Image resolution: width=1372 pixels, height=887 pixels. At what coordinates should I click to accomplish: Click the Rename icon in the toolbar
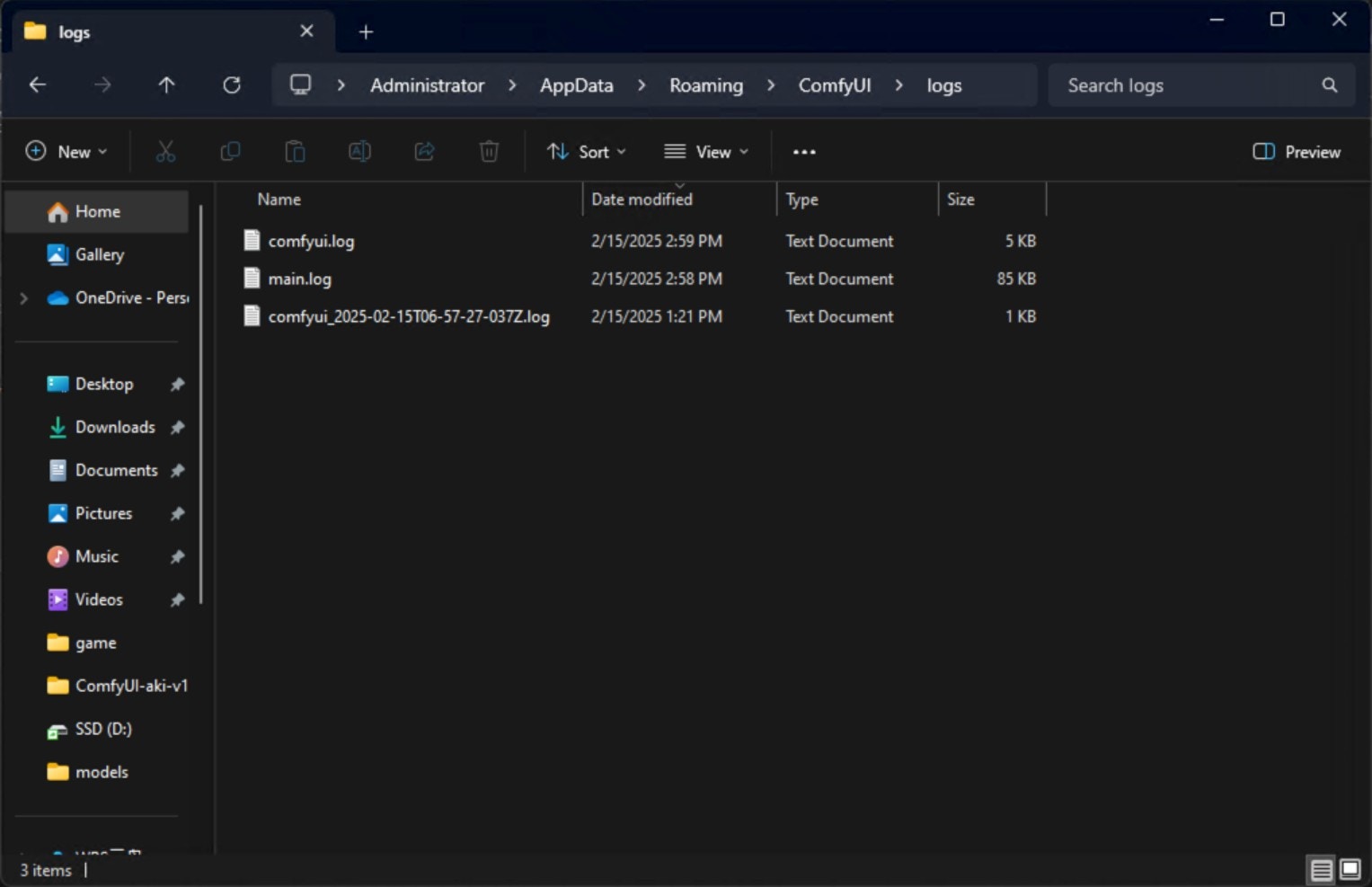click(x=359, y=151)
